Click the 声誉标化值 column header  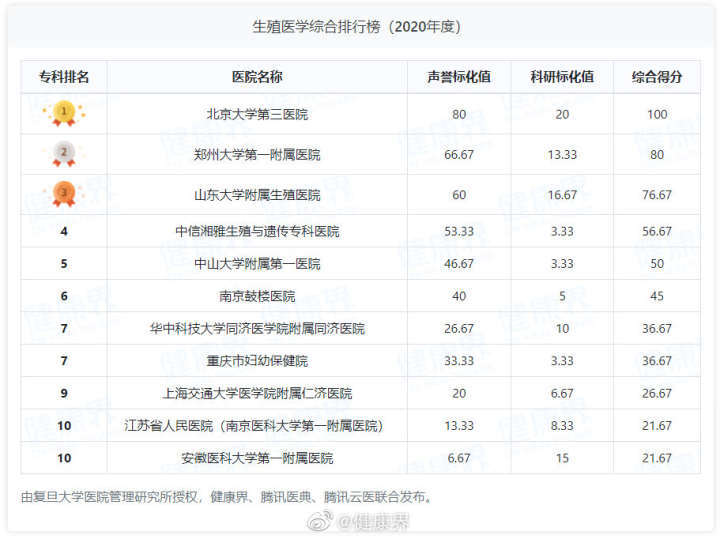[x=459, y=77]
